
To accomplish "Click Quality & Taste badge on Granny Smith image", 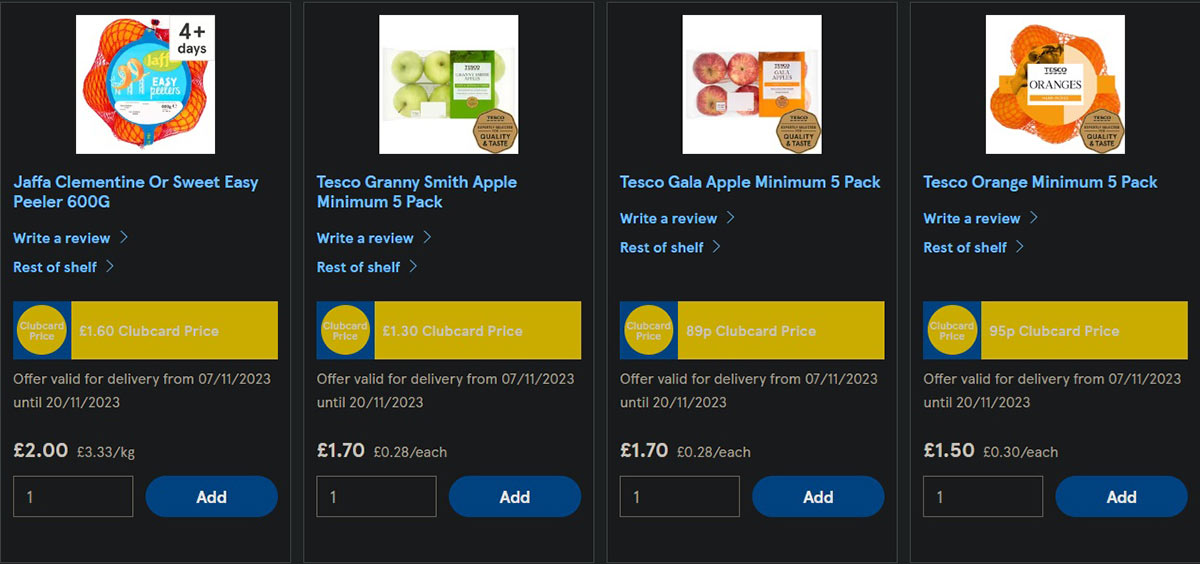I will point(495,131).
